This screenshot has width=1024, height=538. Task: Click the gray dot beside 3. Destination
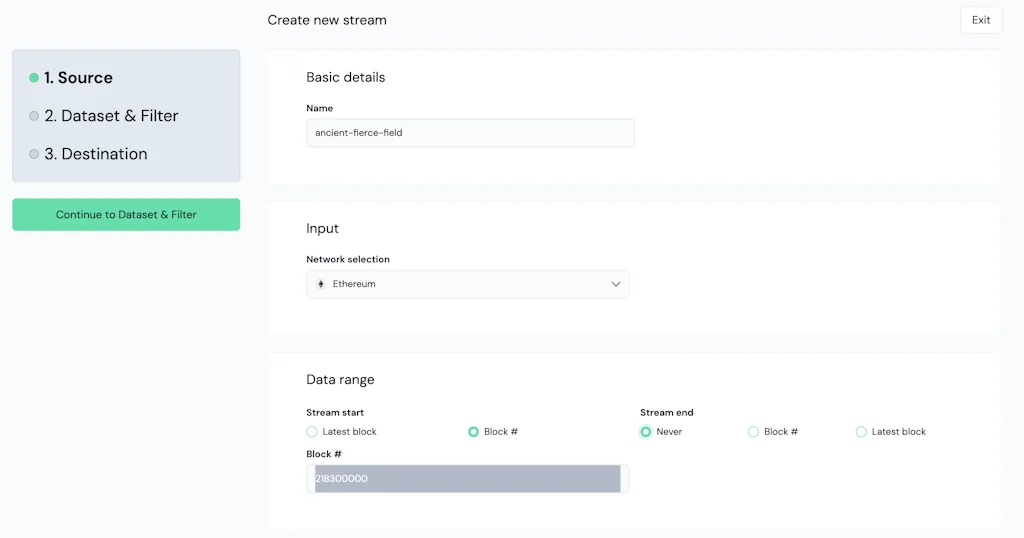tap(34, 154)
